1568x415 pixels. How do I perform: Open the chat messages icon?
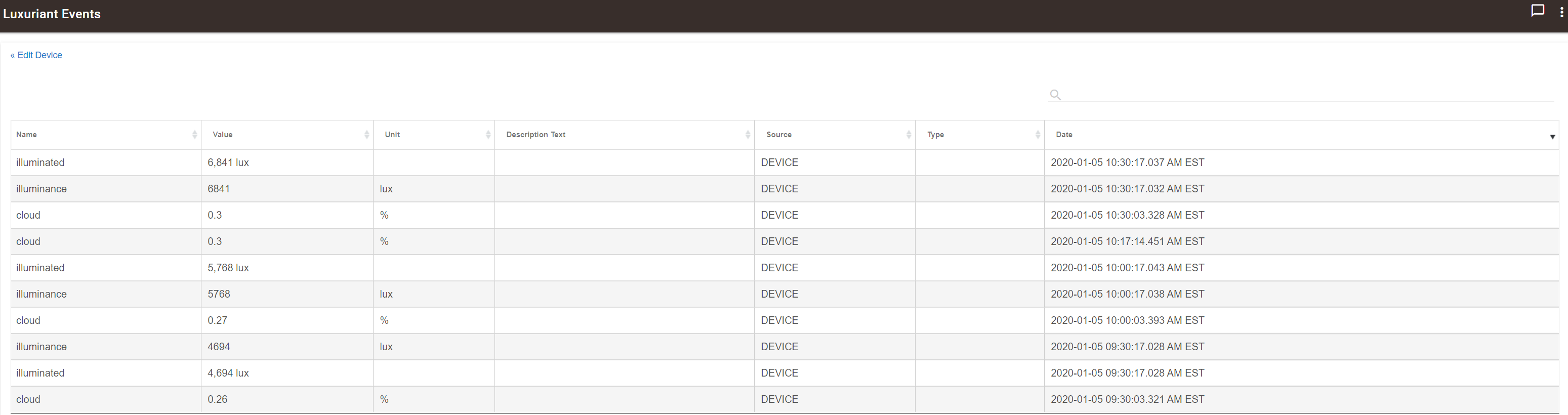coord(1537,11)
